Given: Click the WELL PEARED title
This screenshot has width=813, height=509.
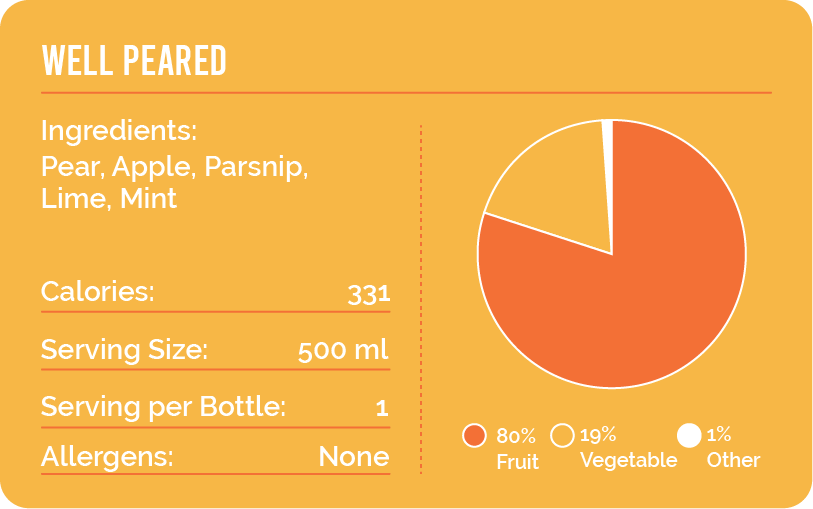Looking at the screenshot, I should click(134, 61).
